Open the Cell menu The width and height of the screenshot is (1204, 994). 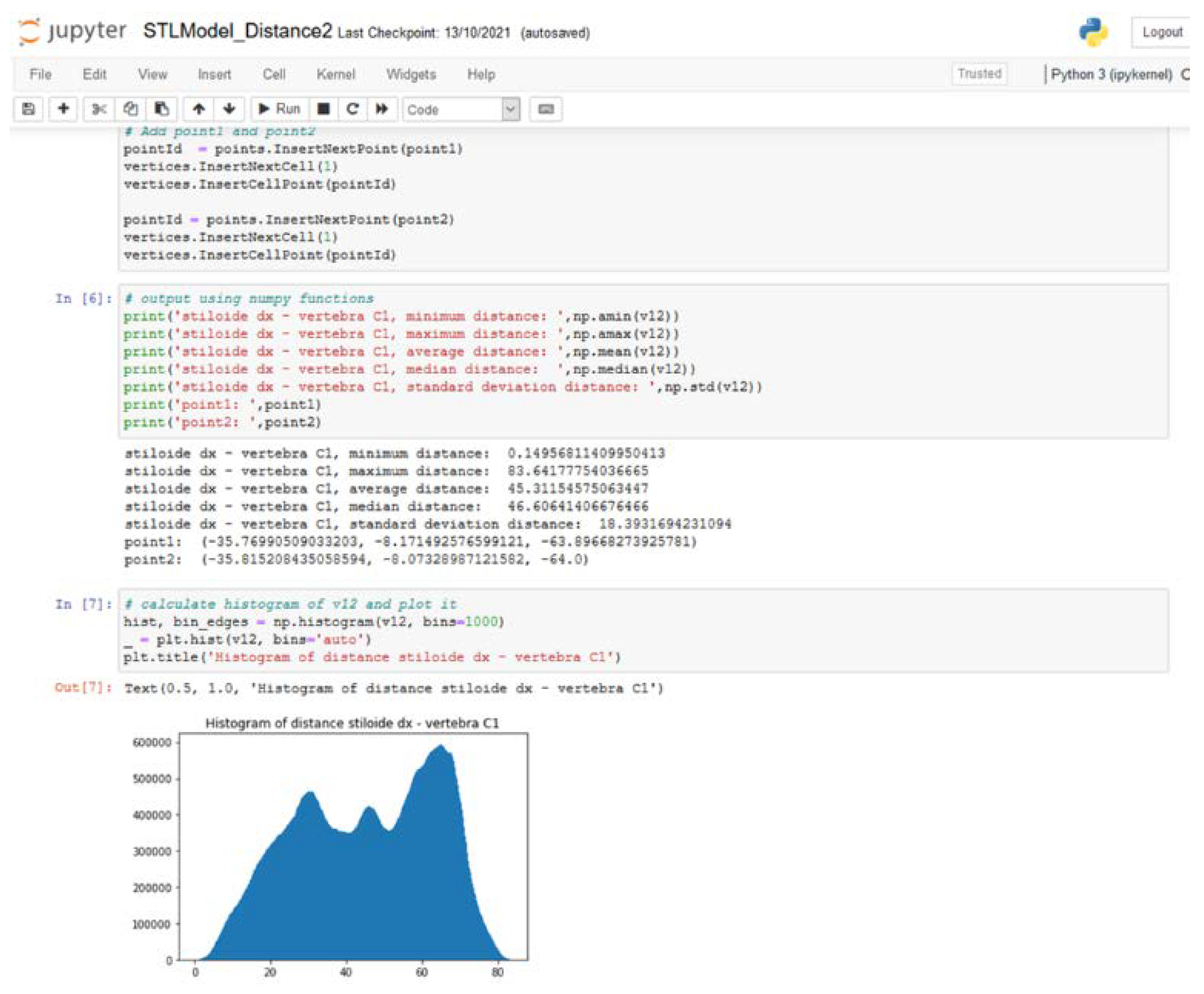pos(274,74)
